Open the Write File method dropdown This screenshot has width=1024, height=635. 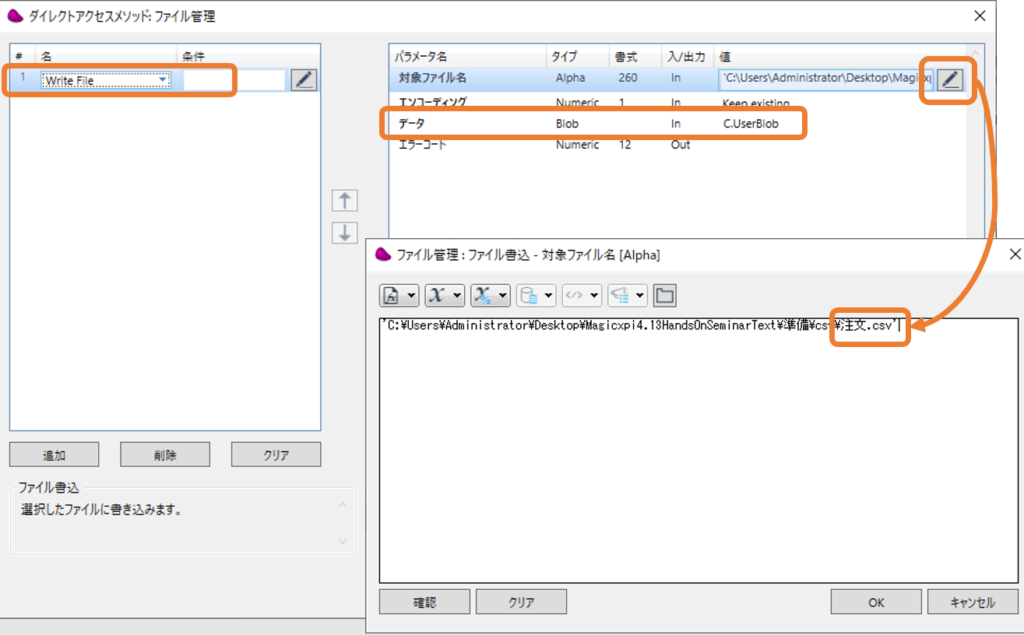(x=163, y=80)
